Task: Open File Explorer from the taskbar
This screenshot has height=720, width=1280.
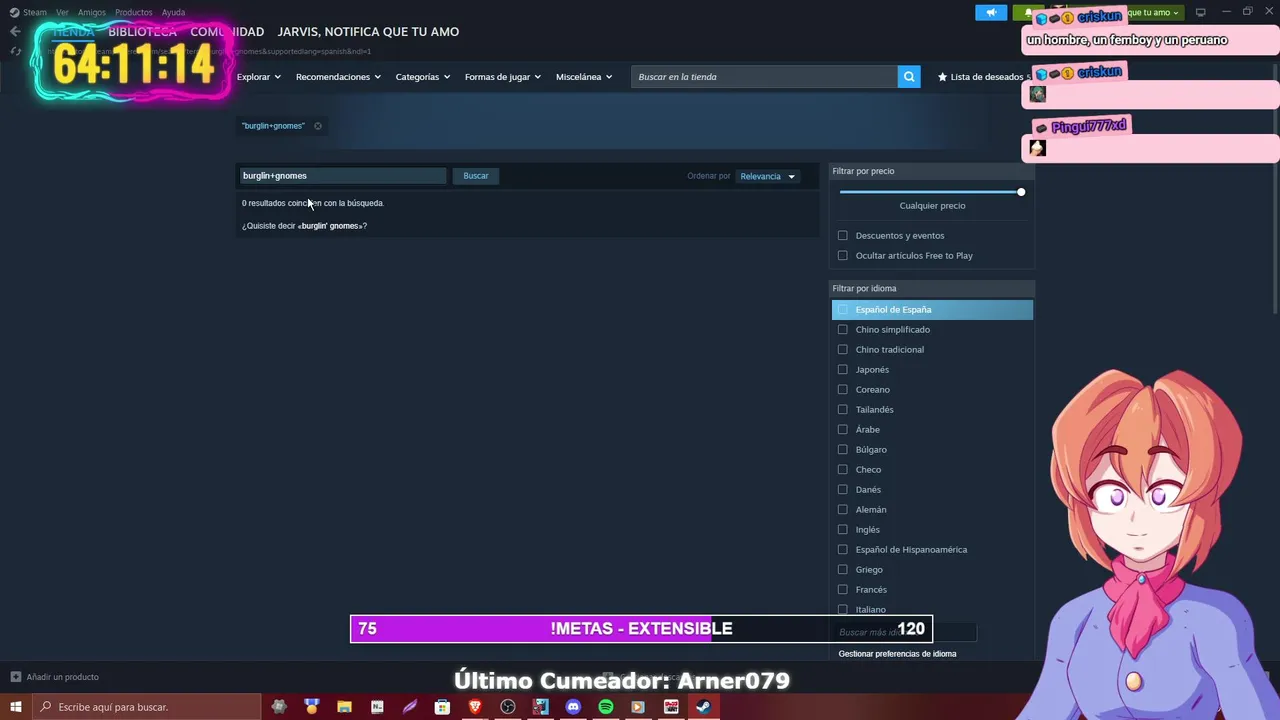Action: pos(344,707)
